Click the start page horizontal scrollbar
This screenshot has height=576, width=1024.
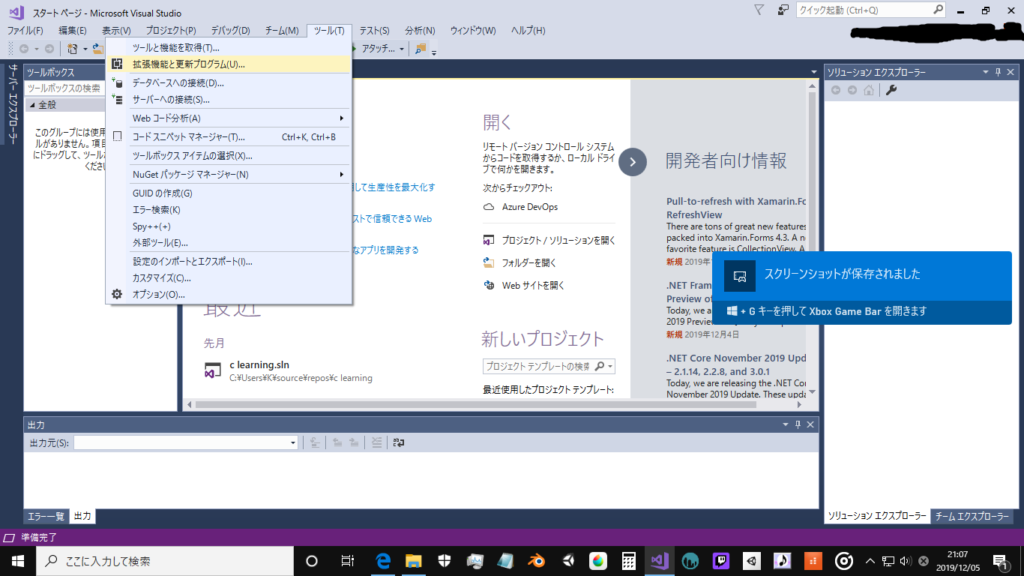[475, 405]
